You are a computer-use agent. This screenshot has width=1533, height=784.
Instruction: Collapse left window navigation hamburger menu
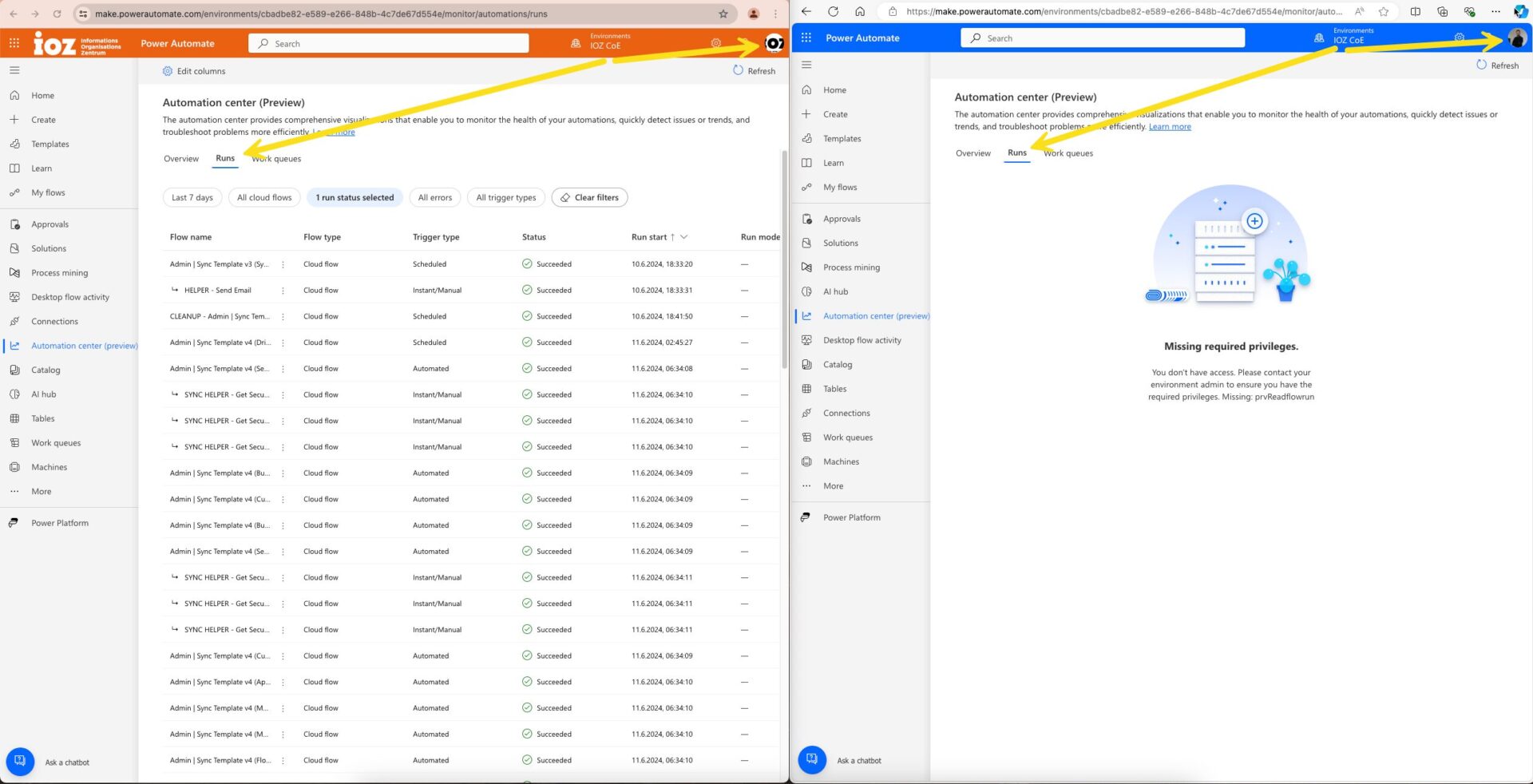pyautogui.click(x=14, y=70)
